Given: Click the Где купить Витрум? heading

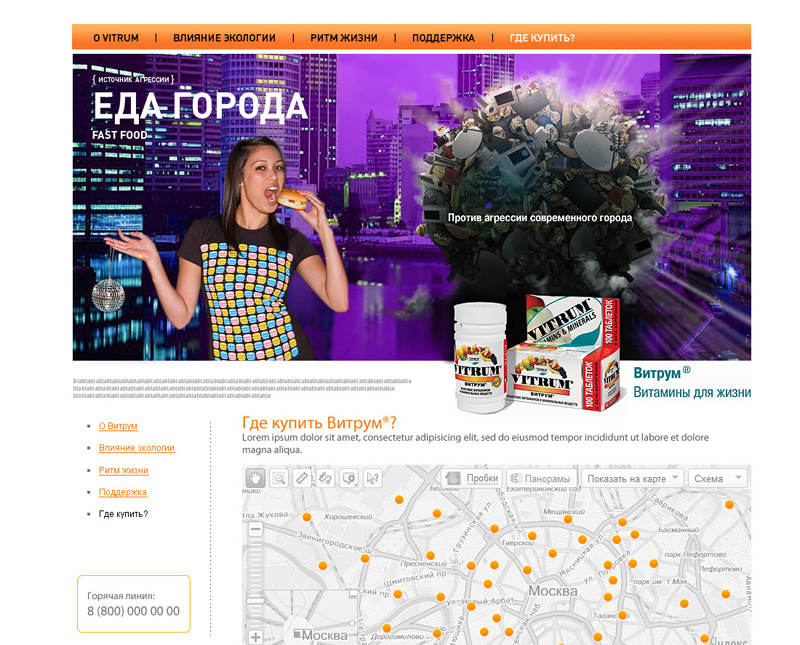Looking at the screenshot, I should [x=319, y=423].
